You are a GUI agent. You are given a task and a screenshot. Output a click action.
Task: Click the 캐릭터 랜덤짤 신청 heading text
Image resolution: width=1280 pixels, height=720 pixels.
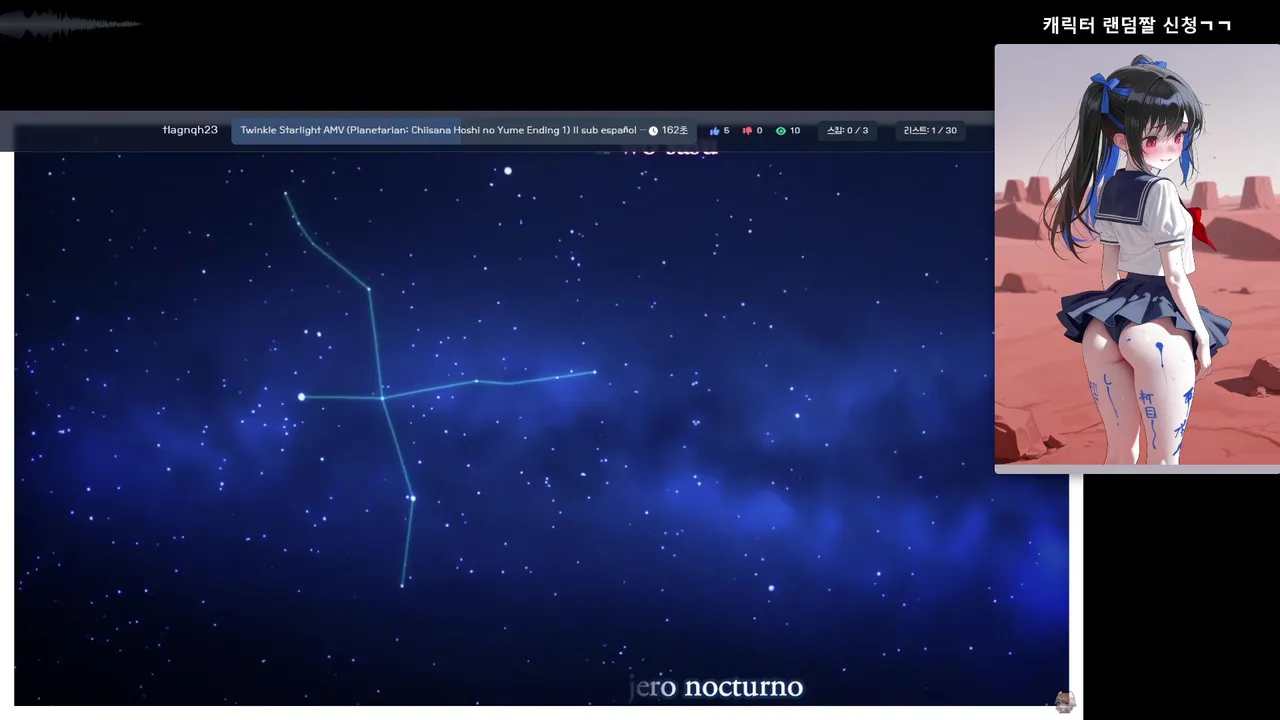click(x=1137, y=25)
